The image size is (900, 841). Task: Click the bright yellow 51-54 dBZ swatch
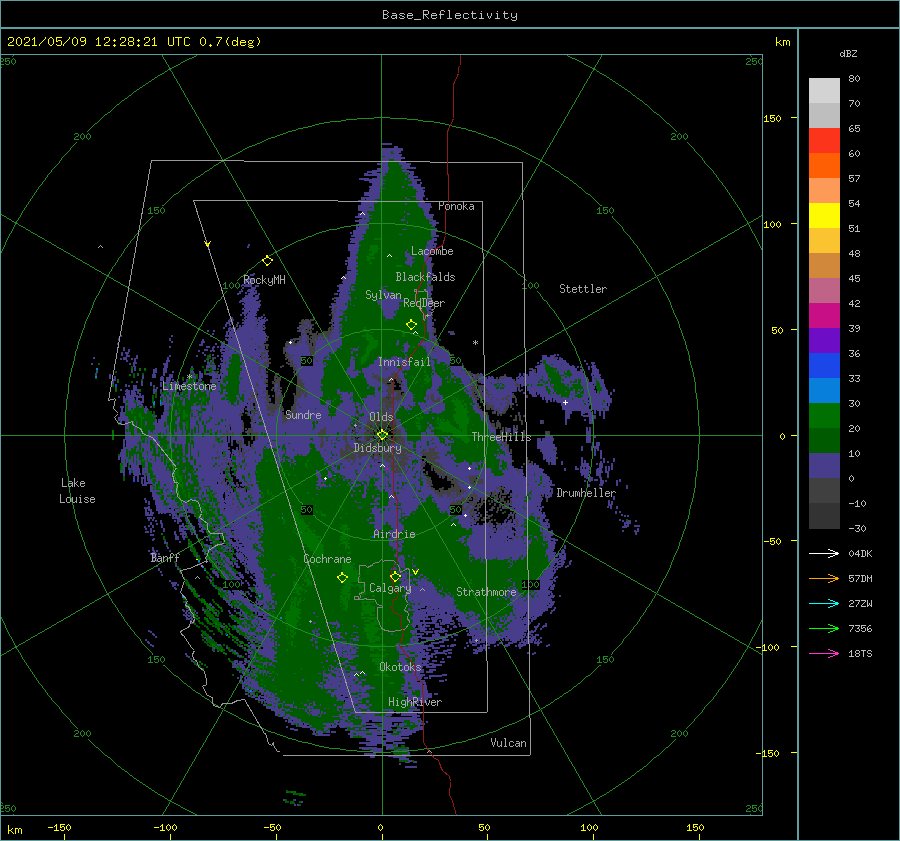(x=824, y=215)
